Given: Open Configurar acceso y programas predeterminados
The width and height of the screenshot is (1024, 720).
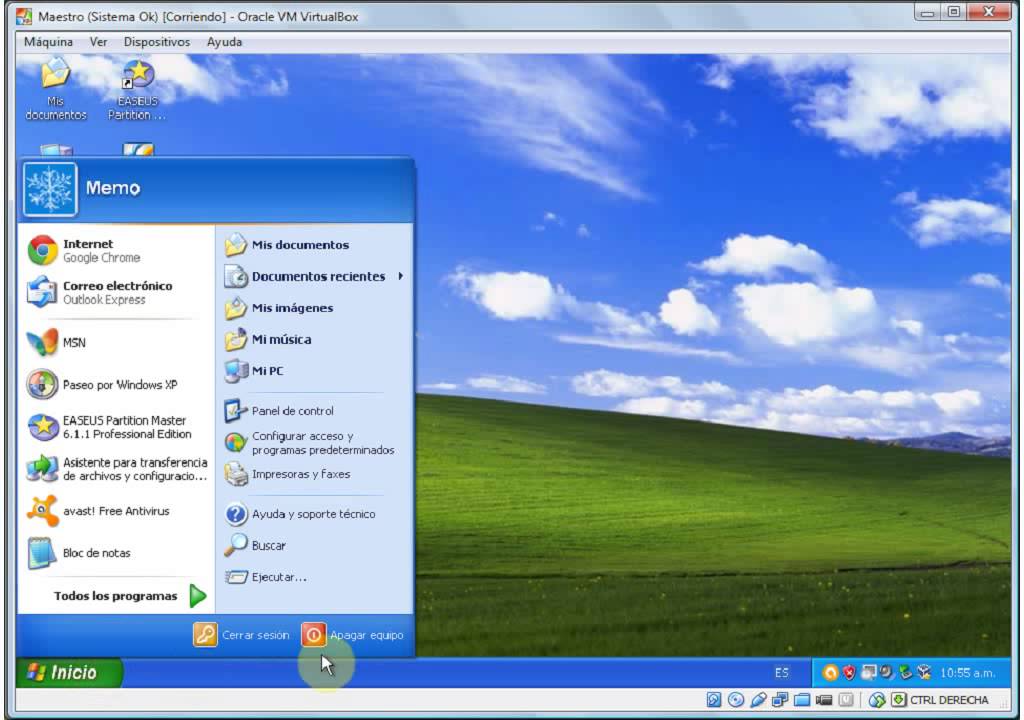Looking at the screenshot, I should point(315,443).
